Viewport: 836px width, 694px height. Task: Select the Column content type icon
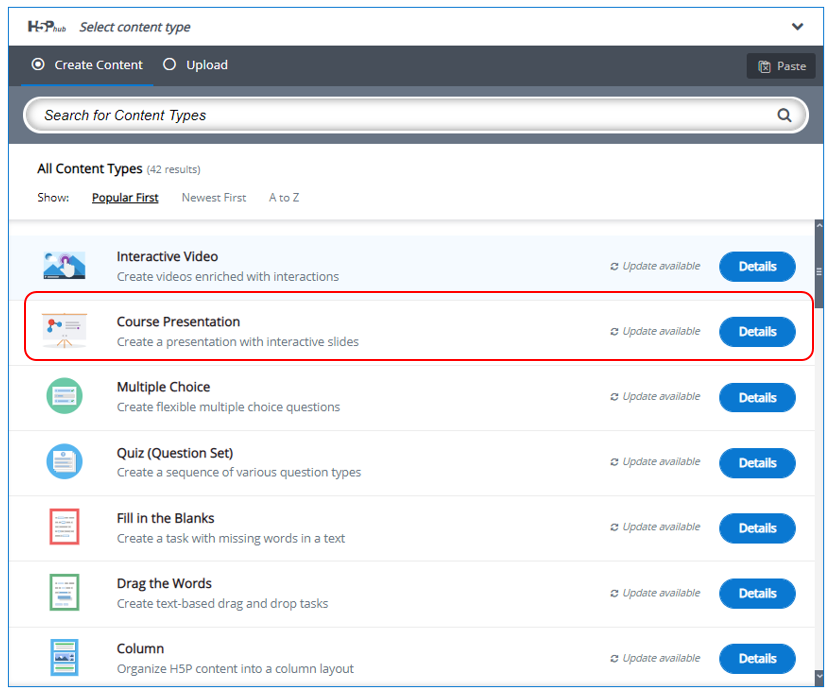pos(64,657)
